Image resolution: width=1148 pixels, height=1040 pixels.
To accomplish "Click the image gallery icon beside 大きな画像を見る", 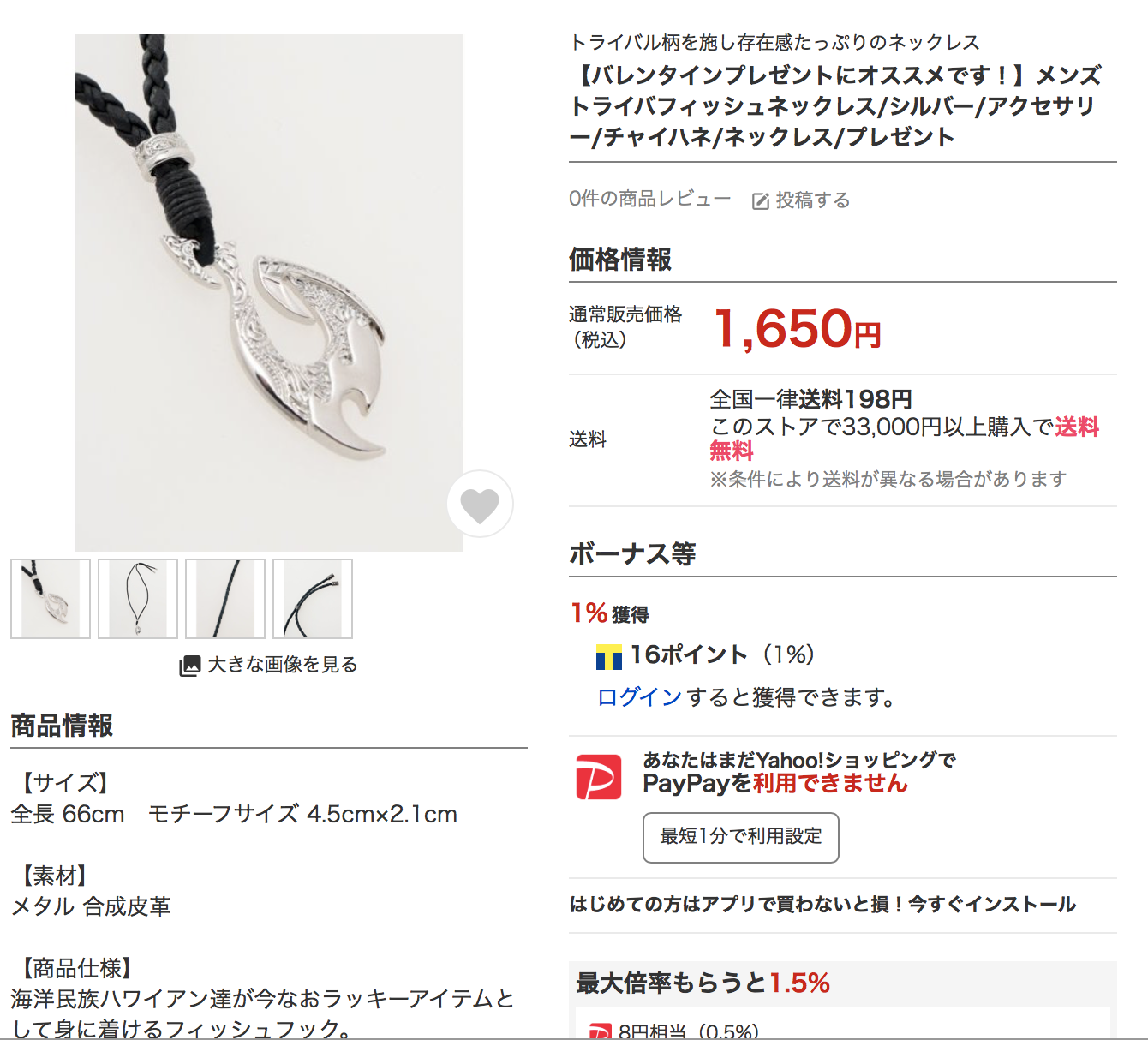I will tap(189, 666).
